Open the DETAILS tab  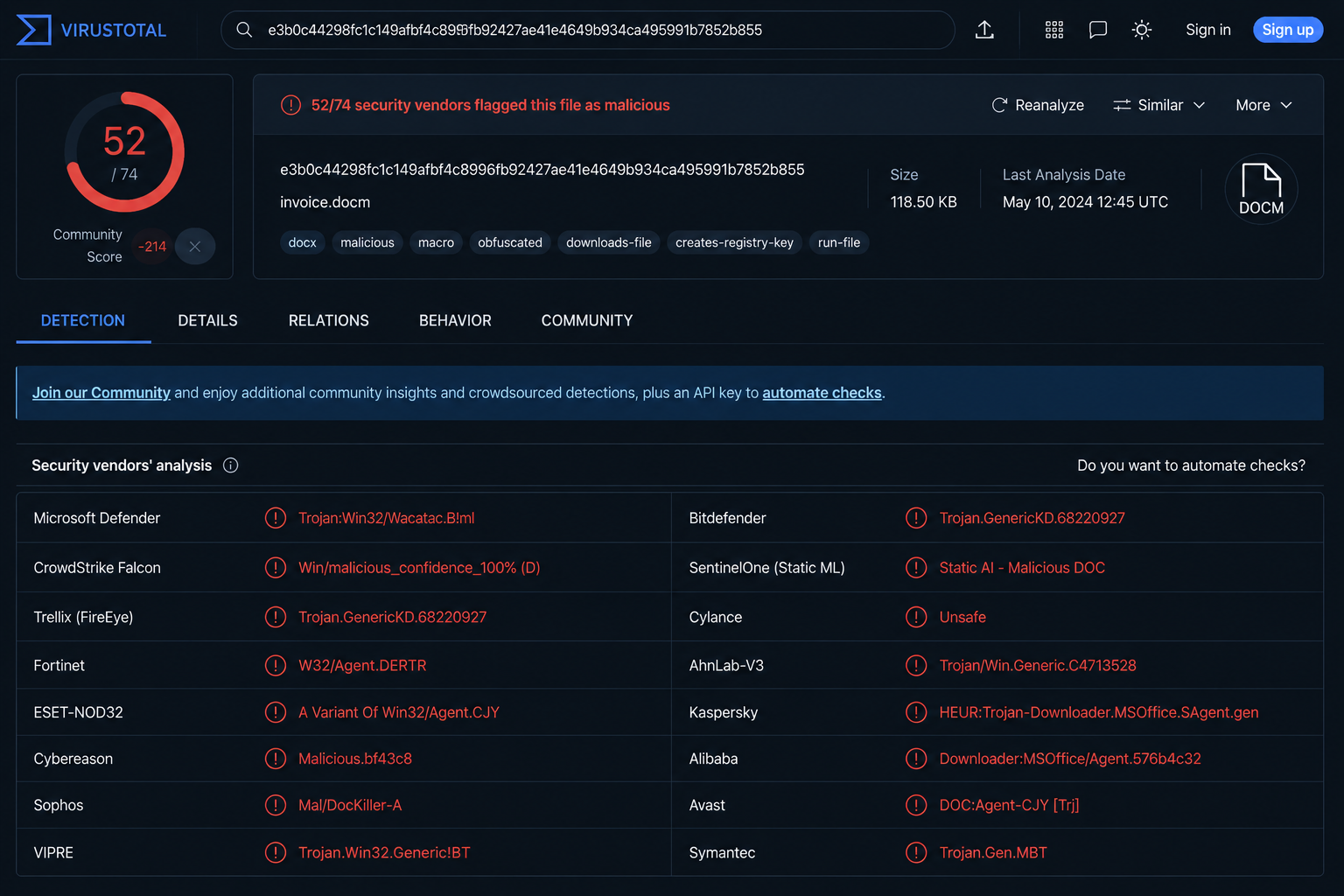point(207,320)
